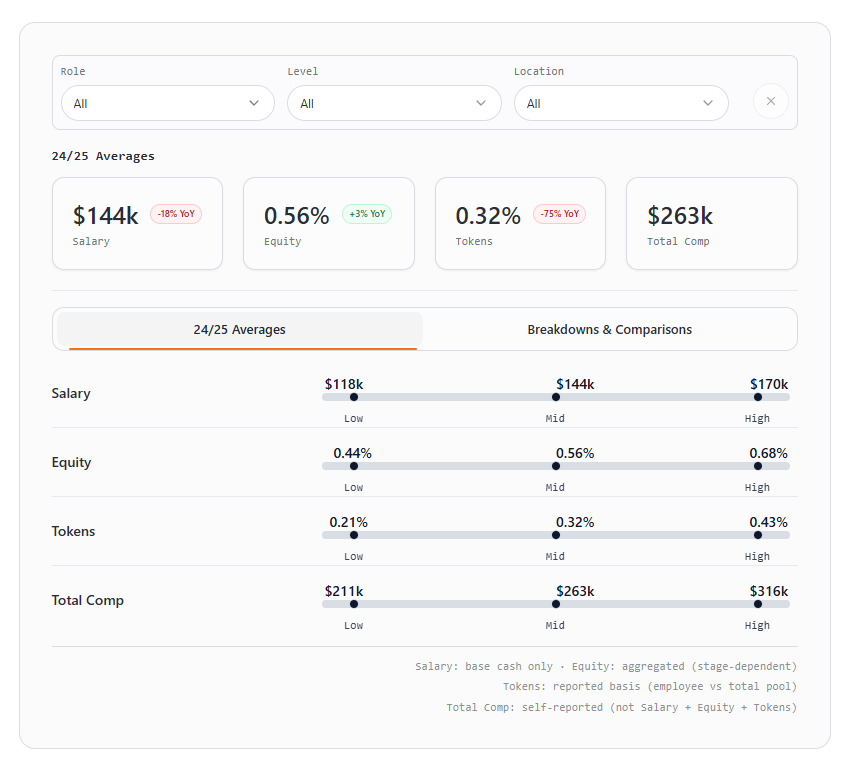Click the $144k Salary card
Screen dimensions: 851x763
click(137, 224)
